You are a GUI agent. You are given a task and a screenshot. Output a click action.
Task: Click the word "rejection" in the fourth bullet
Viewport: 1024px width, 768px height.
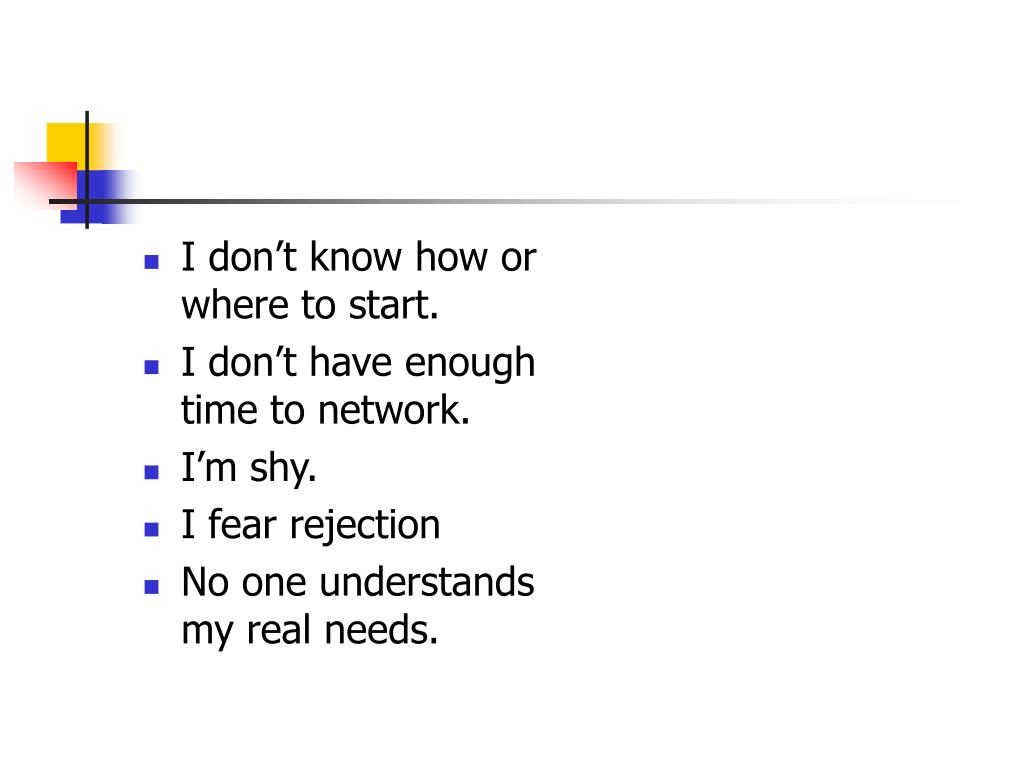364,526
